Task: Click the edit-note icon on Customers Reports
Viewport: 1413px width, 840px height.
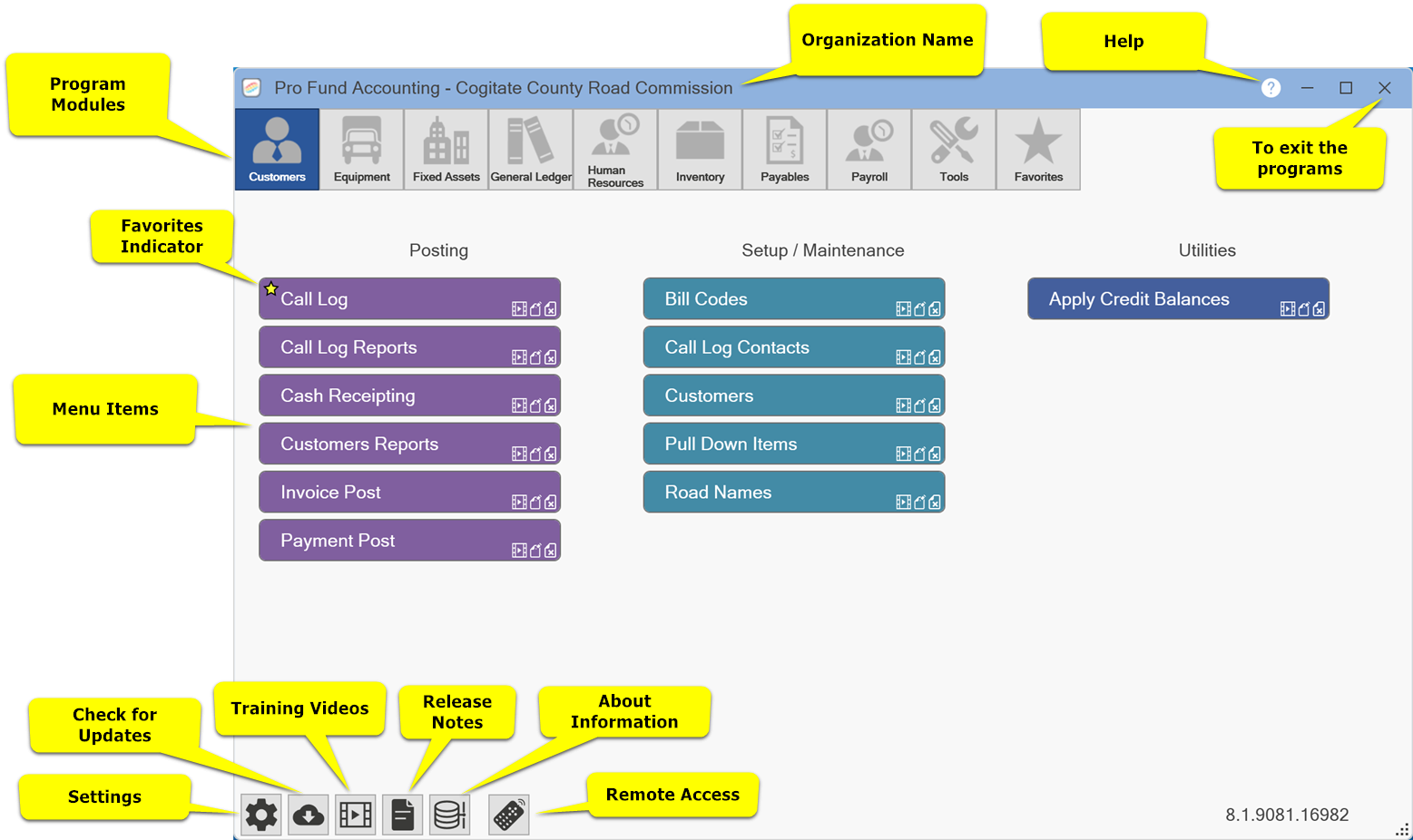Action: tap(535, 454)
